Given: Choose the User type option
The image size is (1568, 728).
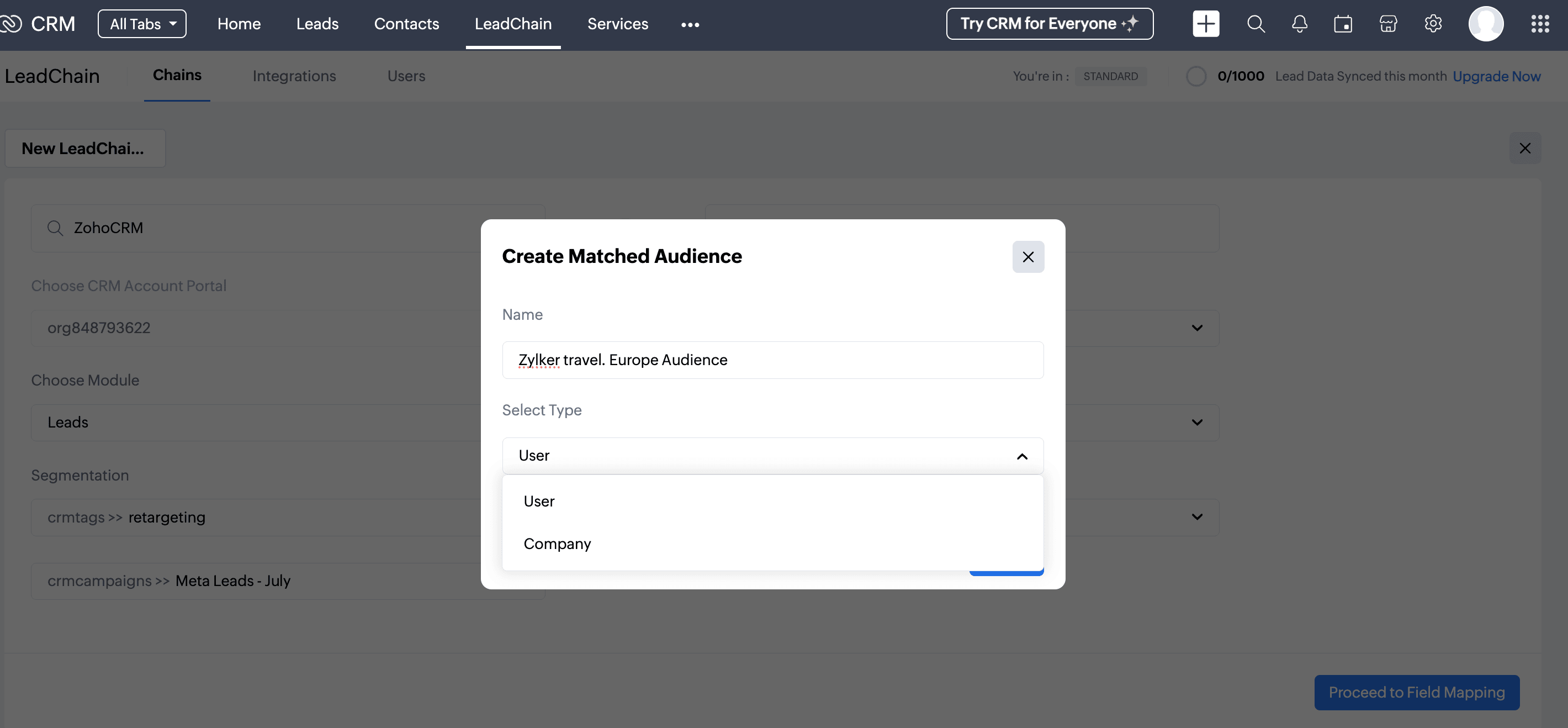Looking at the screenshot, I should point(539,501).
